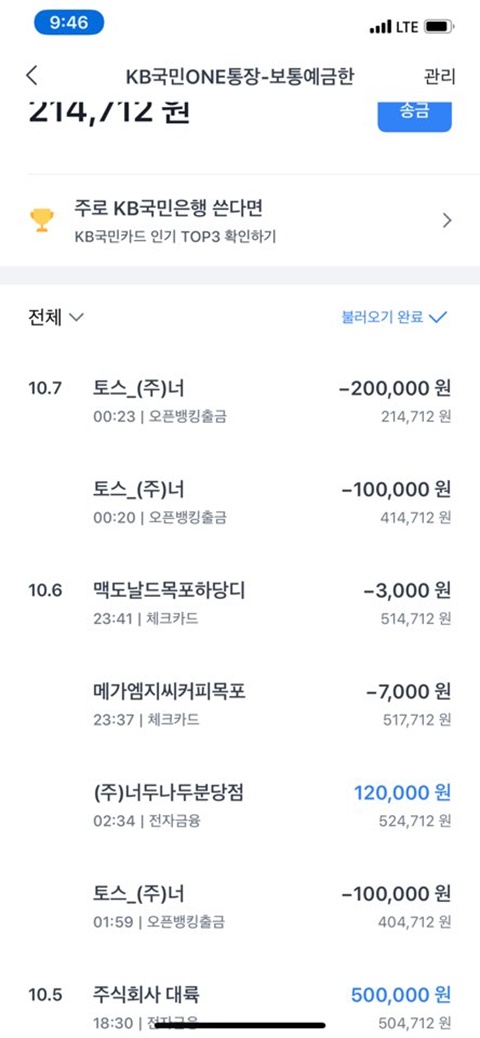Tap the home indicator bar
The width and height of the screenshot is (480, 1038).
[240, 1025]
